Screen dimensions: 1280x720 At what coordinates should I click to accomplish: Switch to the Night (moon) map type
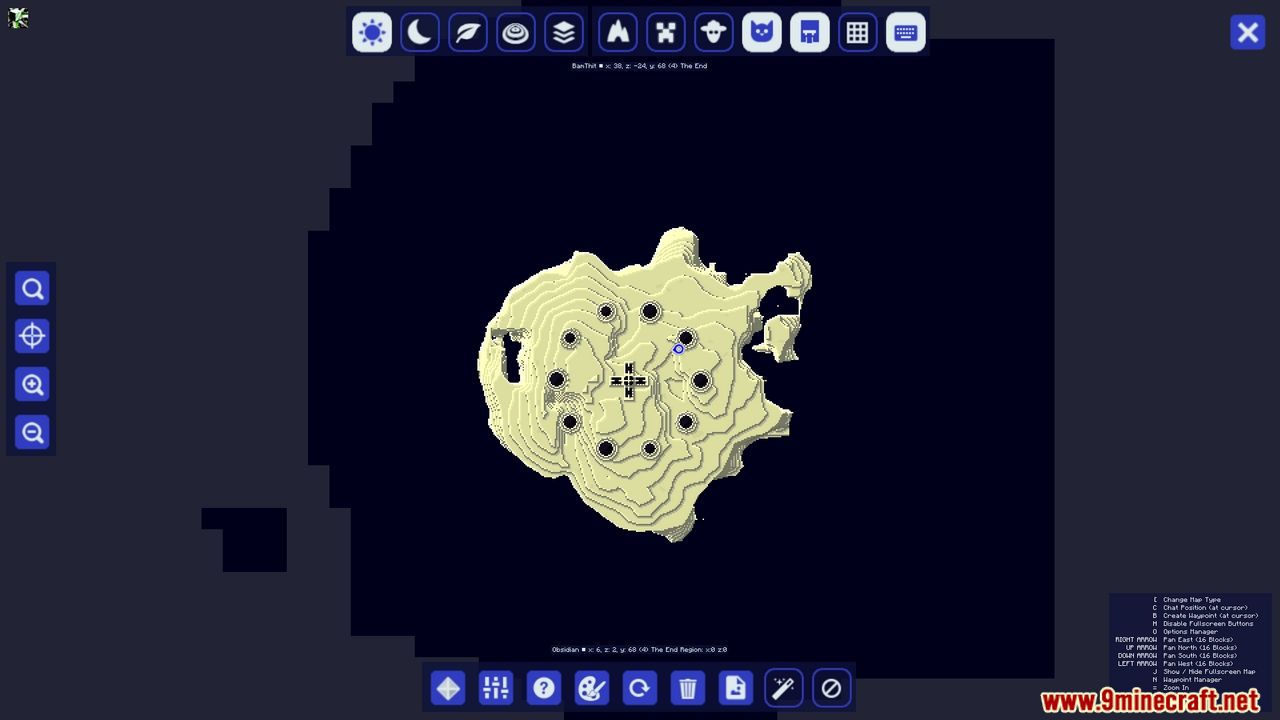coord(420,32)
